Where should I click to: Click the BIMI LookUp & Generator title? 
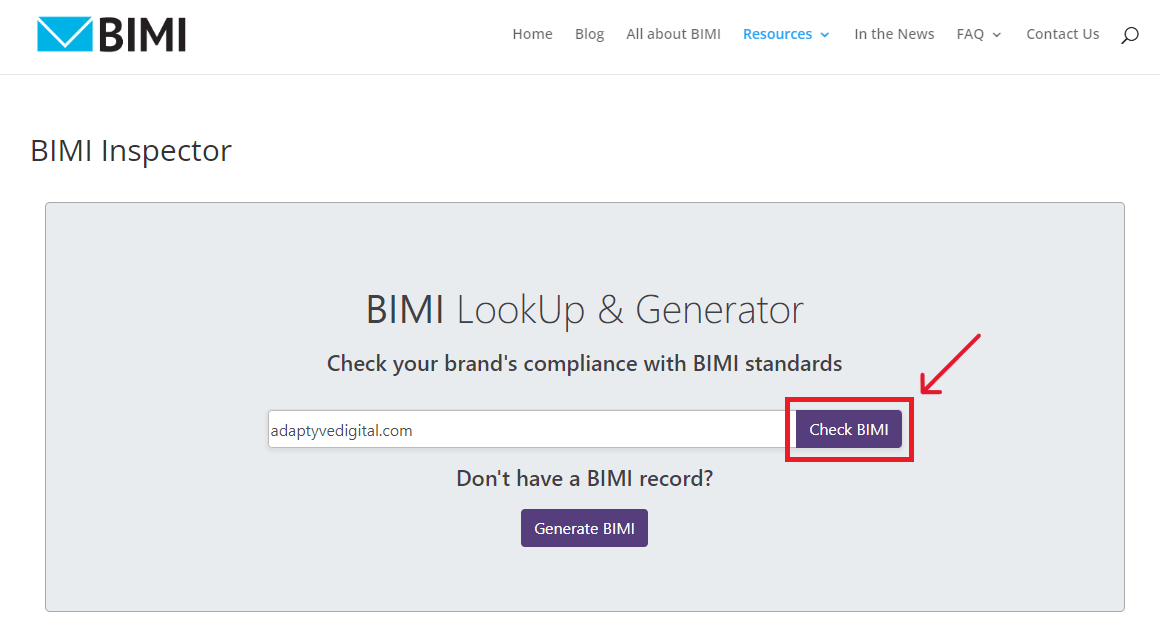coord(584,310)
